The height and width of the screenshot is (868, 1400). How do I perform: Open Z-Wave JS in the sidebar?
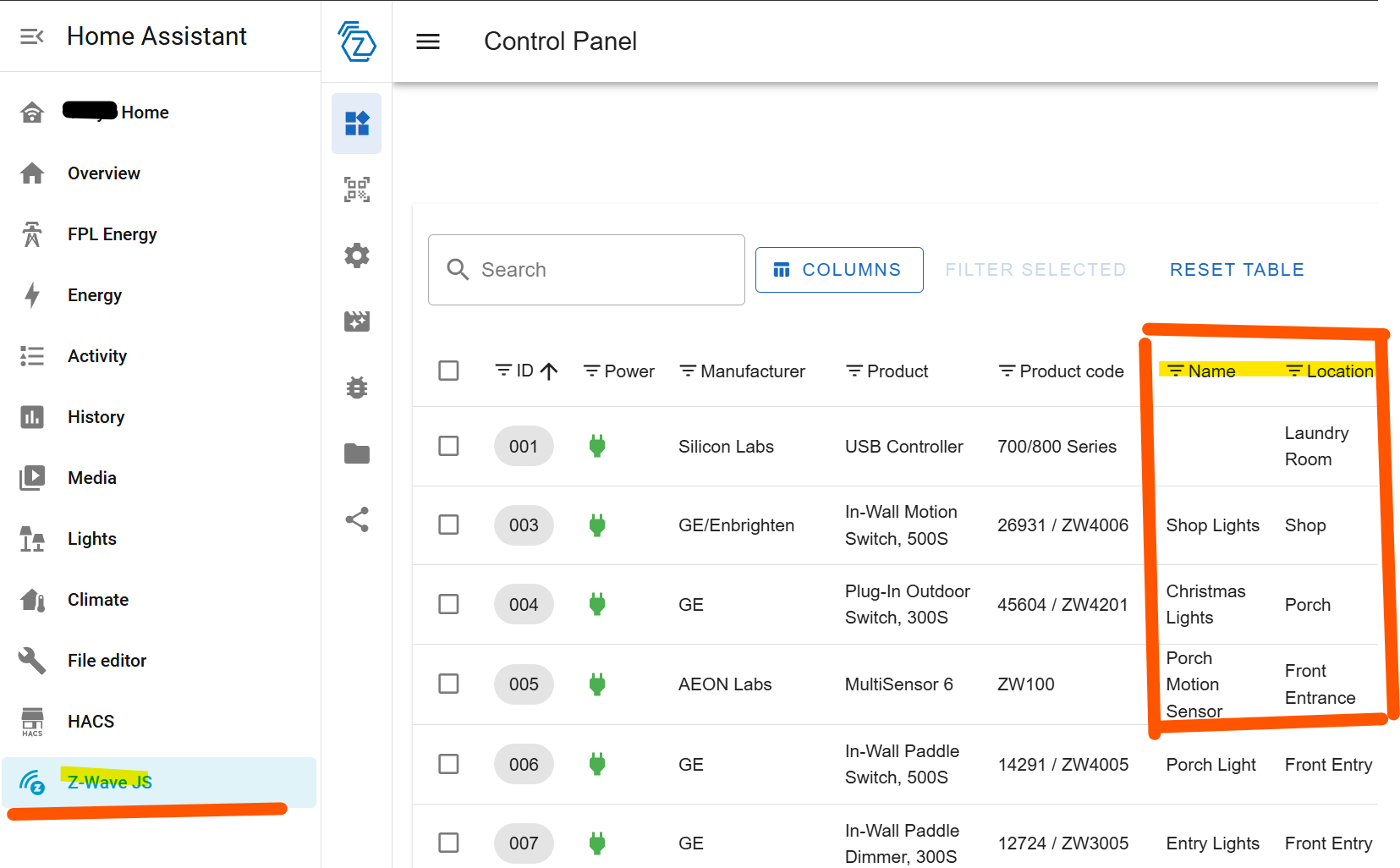pos(110,783)
